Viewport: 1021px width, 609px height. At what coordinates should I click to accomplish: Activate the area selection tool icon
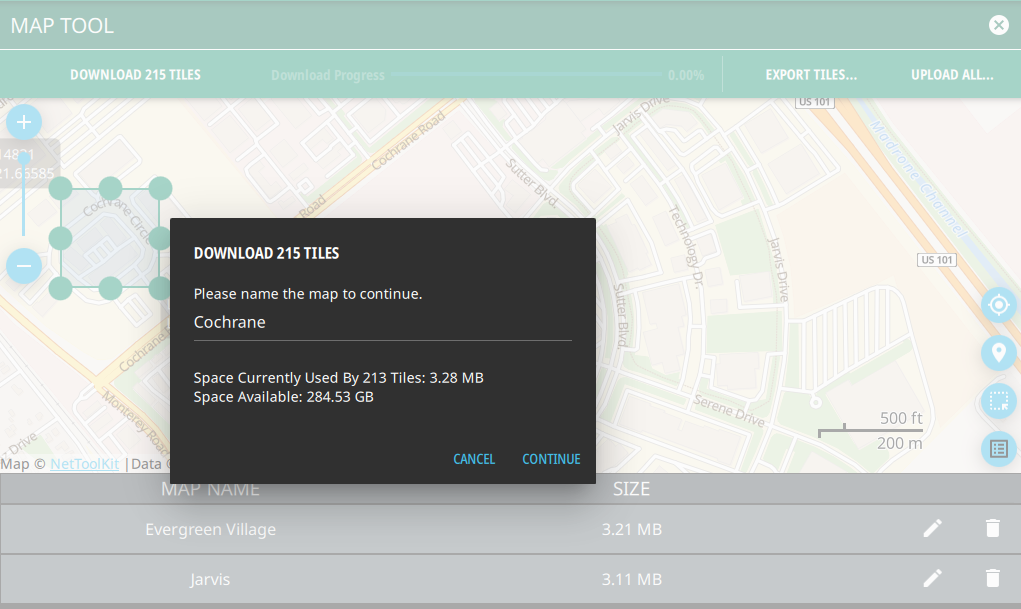coord(998,401)
